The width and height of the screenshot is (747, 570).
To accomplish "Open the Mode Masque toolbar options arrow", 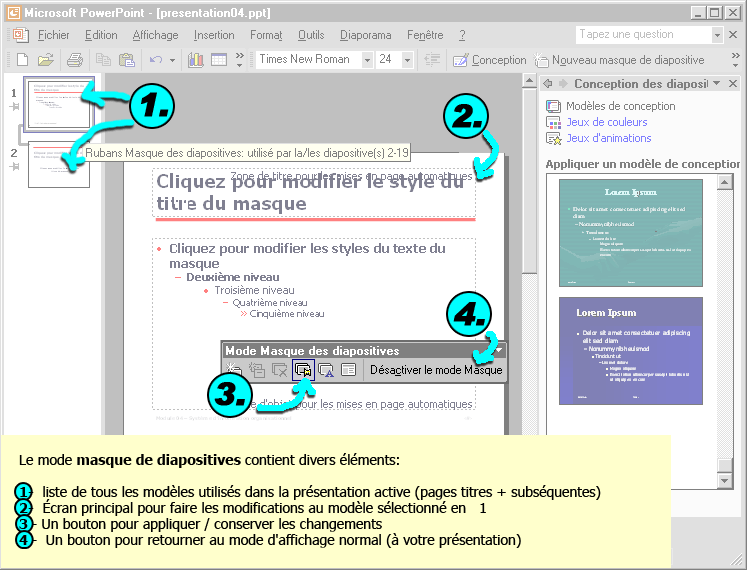I will (x=499, y=350).
